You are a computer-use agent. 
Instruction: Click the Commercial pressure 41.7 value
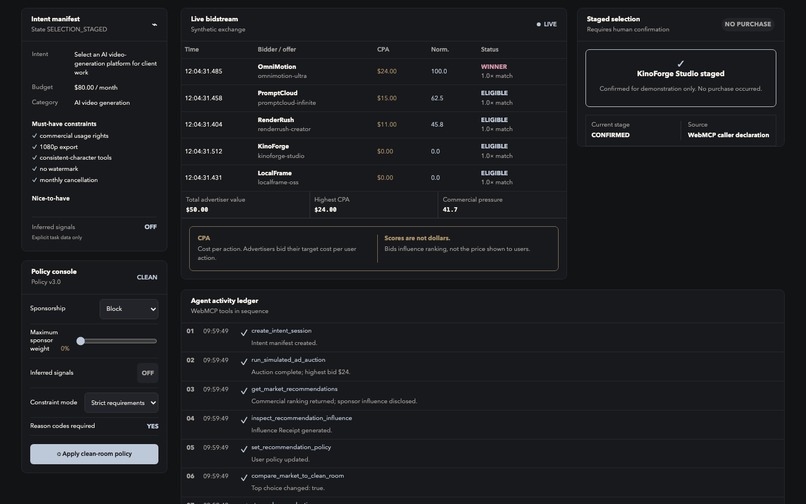pos(450,210)
